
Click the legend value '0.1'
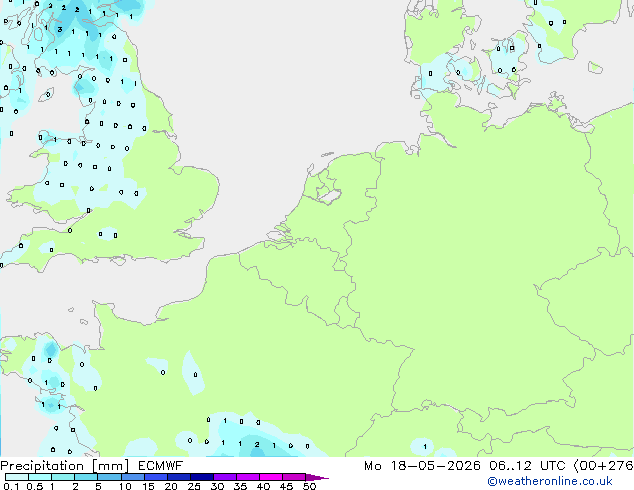[x=11, y=486]
